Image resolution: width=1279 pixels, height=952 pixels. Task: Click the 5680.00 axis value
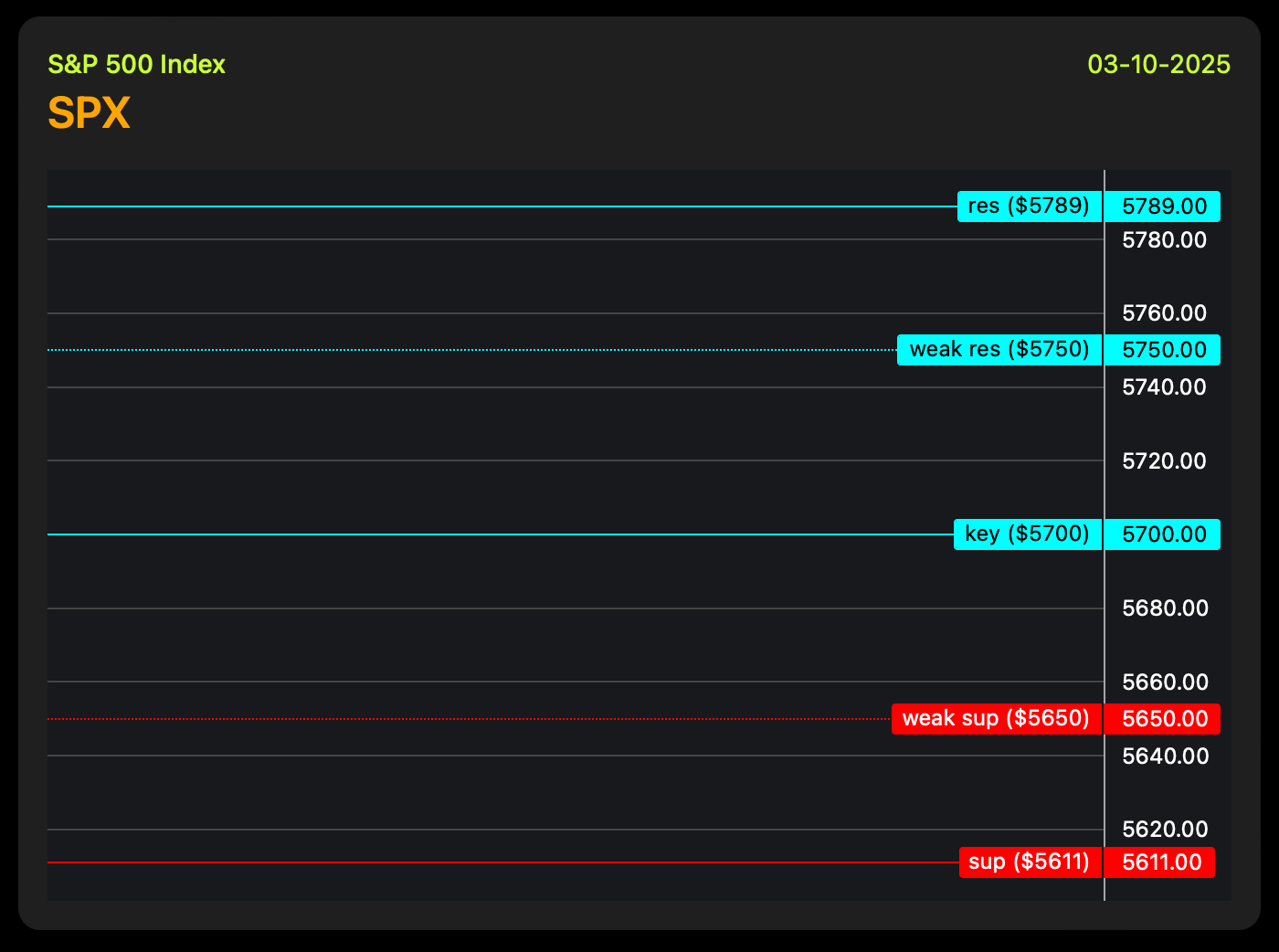pos(1165,608)
